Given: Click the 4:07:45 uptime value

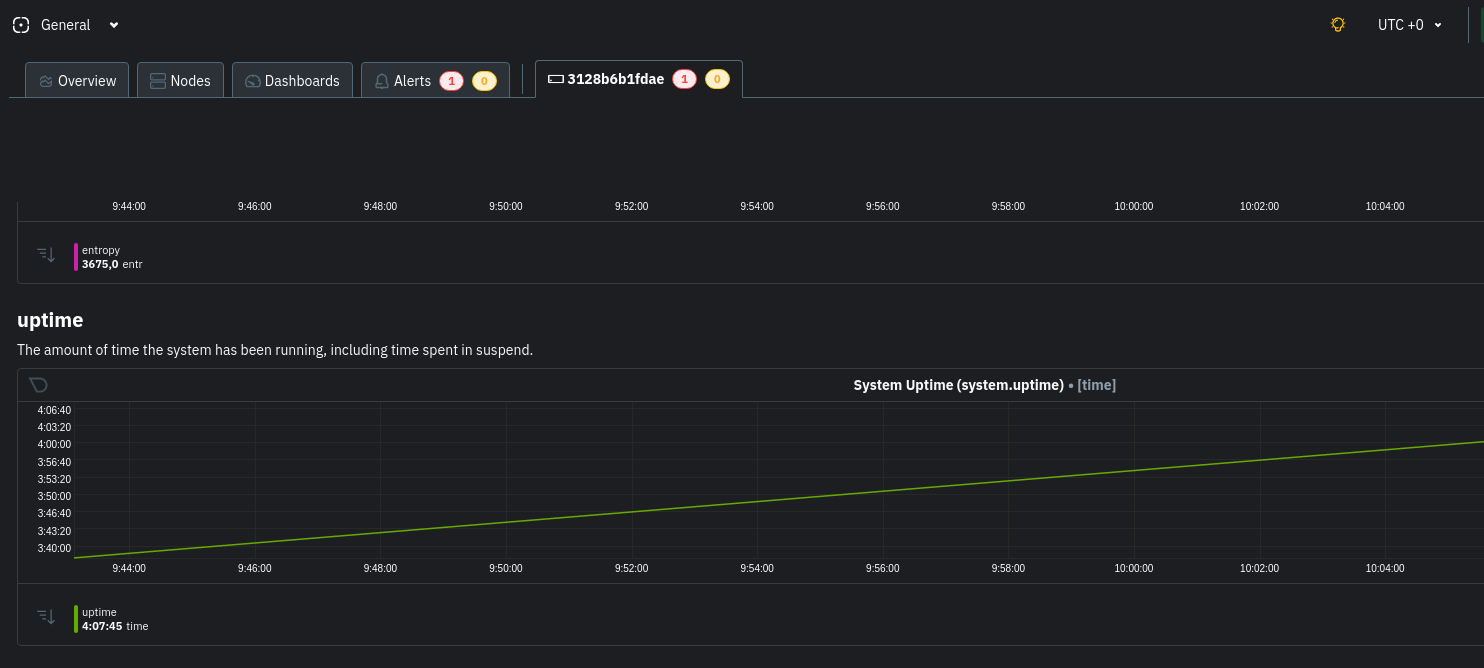Looking at the screenshot, I should click(x=102, y=626).
